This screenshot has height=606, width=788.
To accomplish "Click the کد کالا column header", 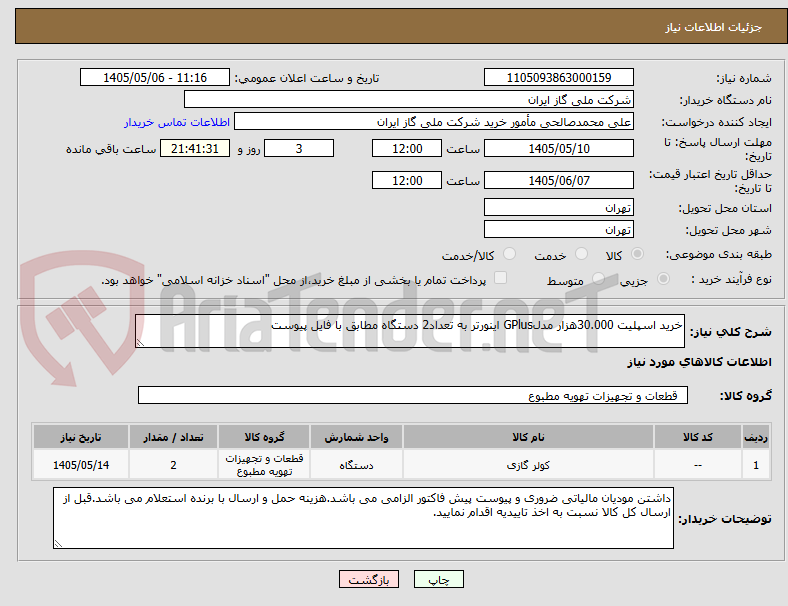I will point(698,437).
